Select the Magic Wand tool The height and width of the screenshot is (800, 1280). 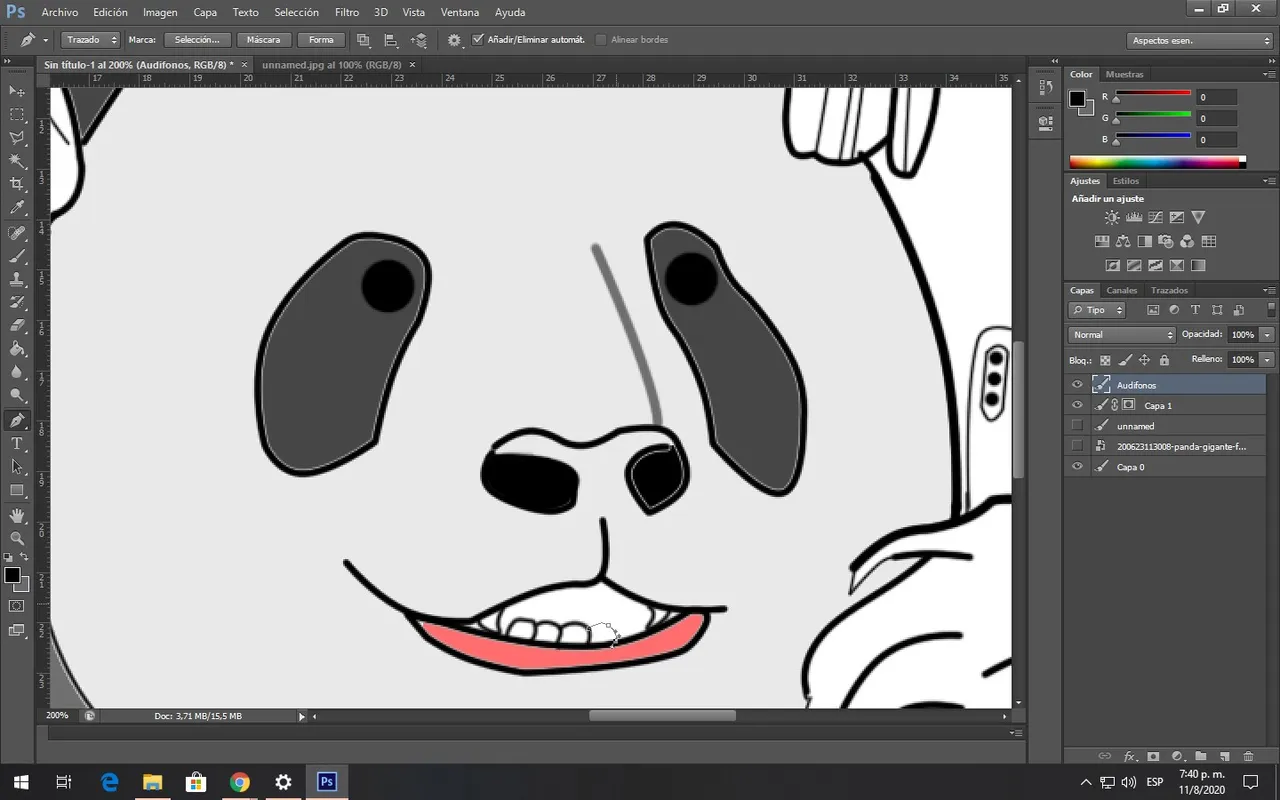point(17,161)
